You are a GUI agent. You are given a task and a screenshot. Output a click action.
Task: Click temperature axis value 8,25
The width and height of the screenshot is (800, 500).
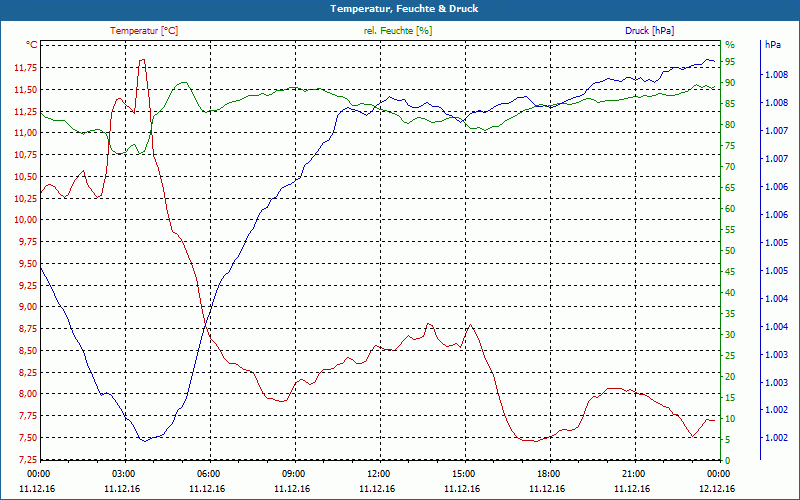28,372
